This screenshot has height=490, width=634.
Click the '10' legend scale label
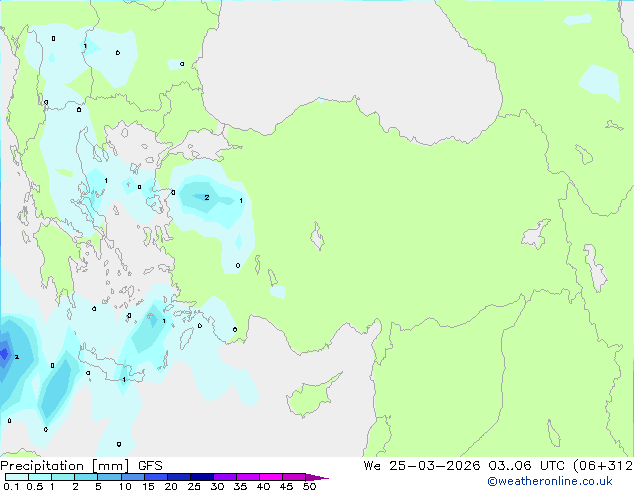coord(125,486)
